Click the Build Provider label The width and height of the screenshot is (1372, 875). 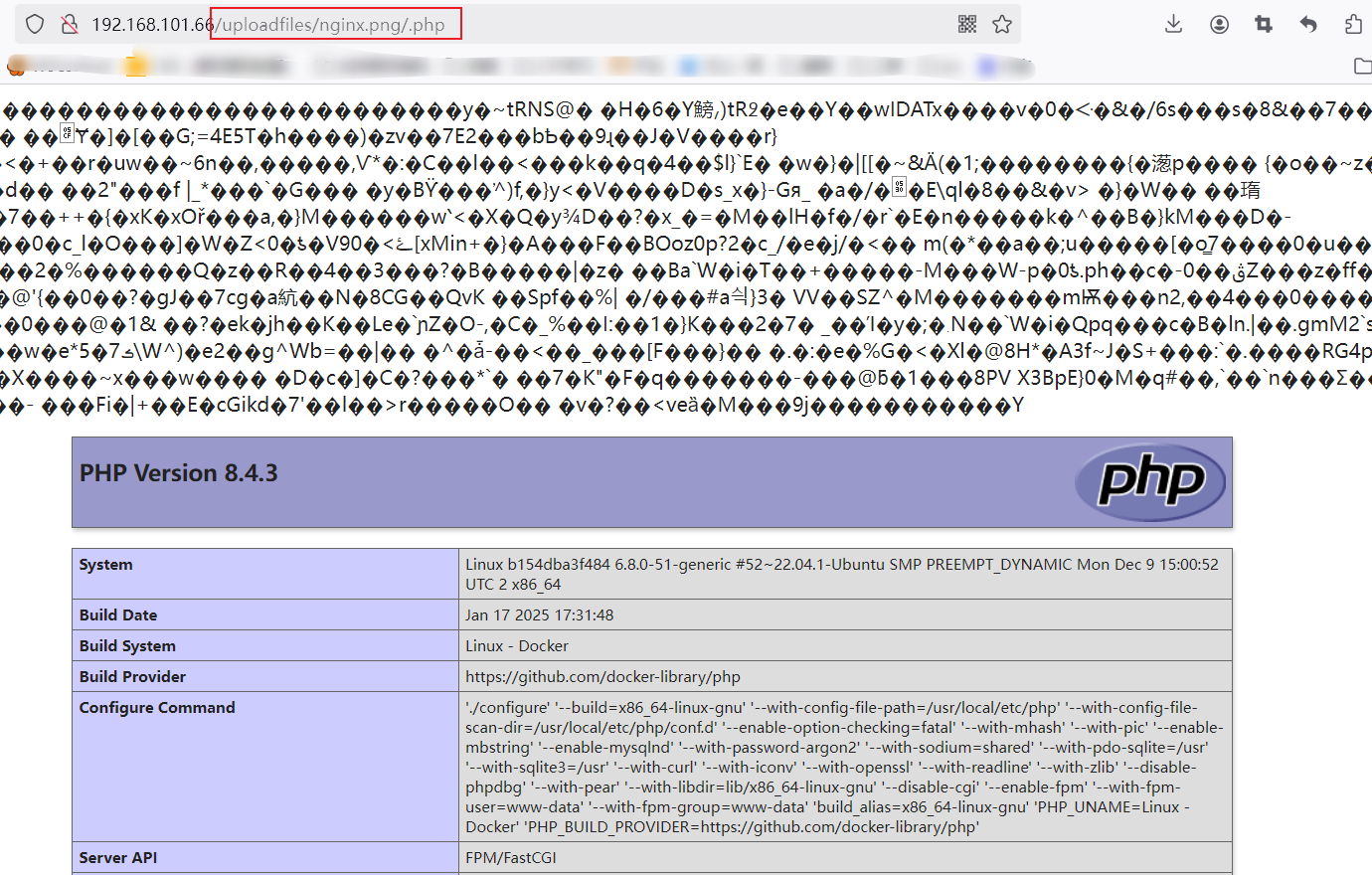(x=133, y=677)
